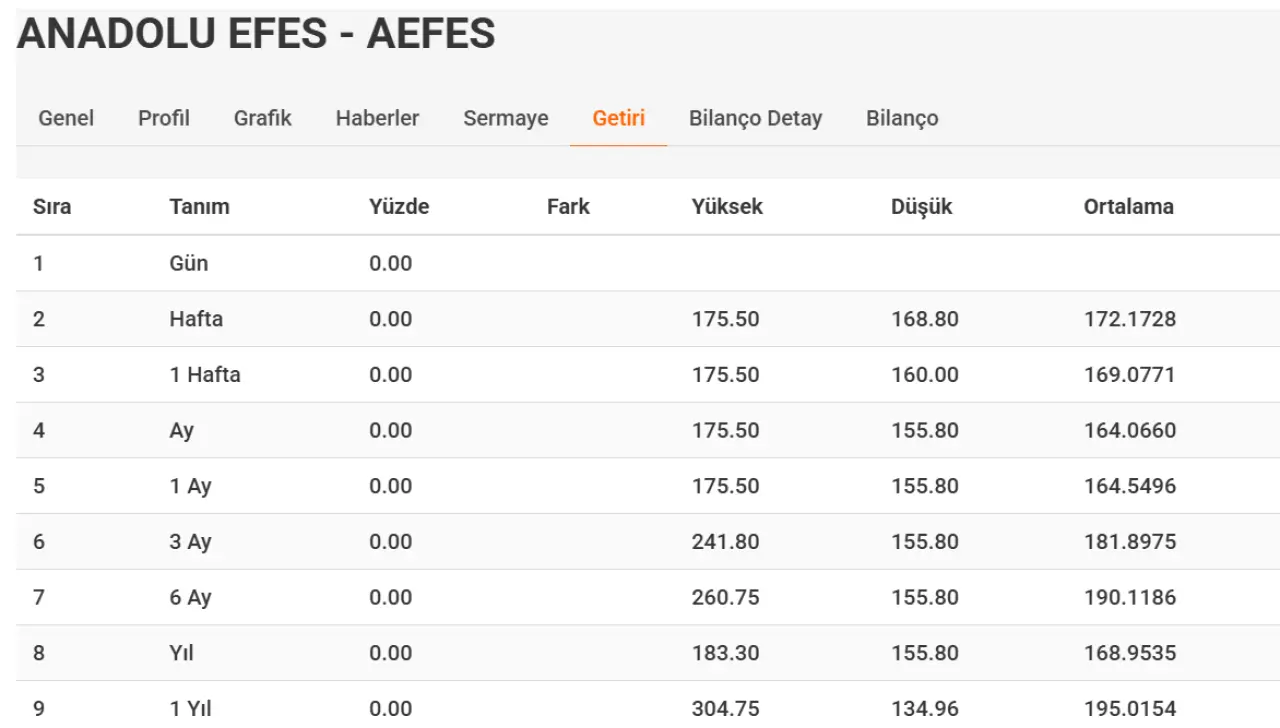Click the Yüksek column header
1280x728 pixels.
click(727, 207)
